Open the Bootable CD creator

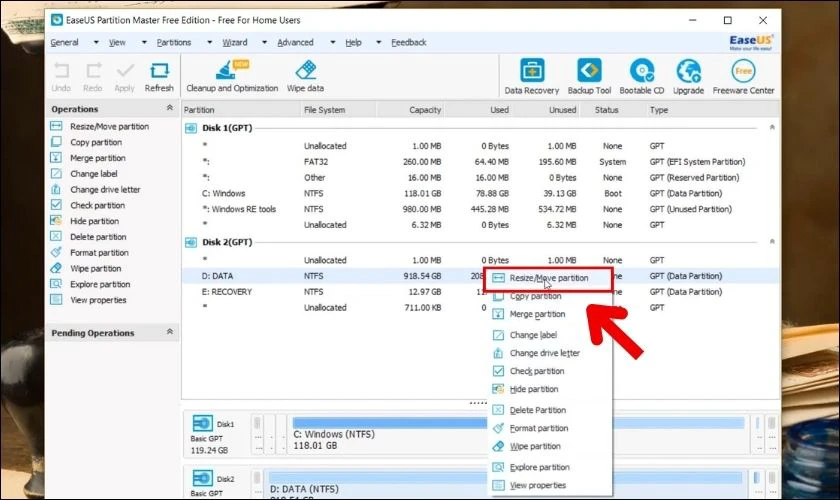point(642,77)
